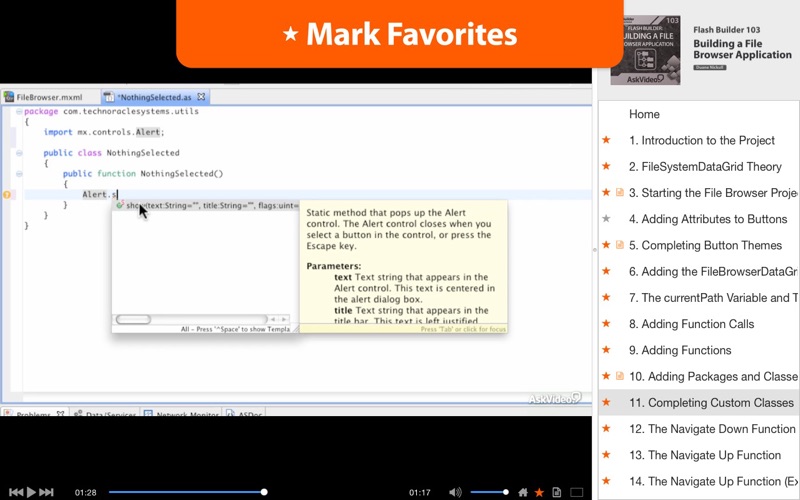Click the NothingSelected.as tab file icon
The image size is (800, 500).
pos(109,97)
